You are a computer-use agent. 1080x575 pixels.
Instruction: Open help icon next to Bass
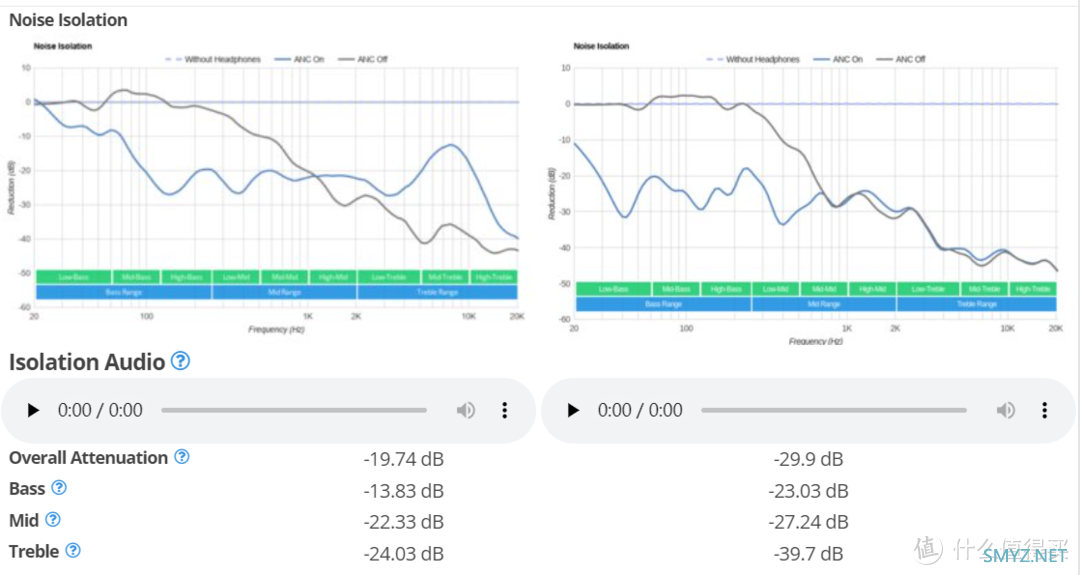coord(59,488)
